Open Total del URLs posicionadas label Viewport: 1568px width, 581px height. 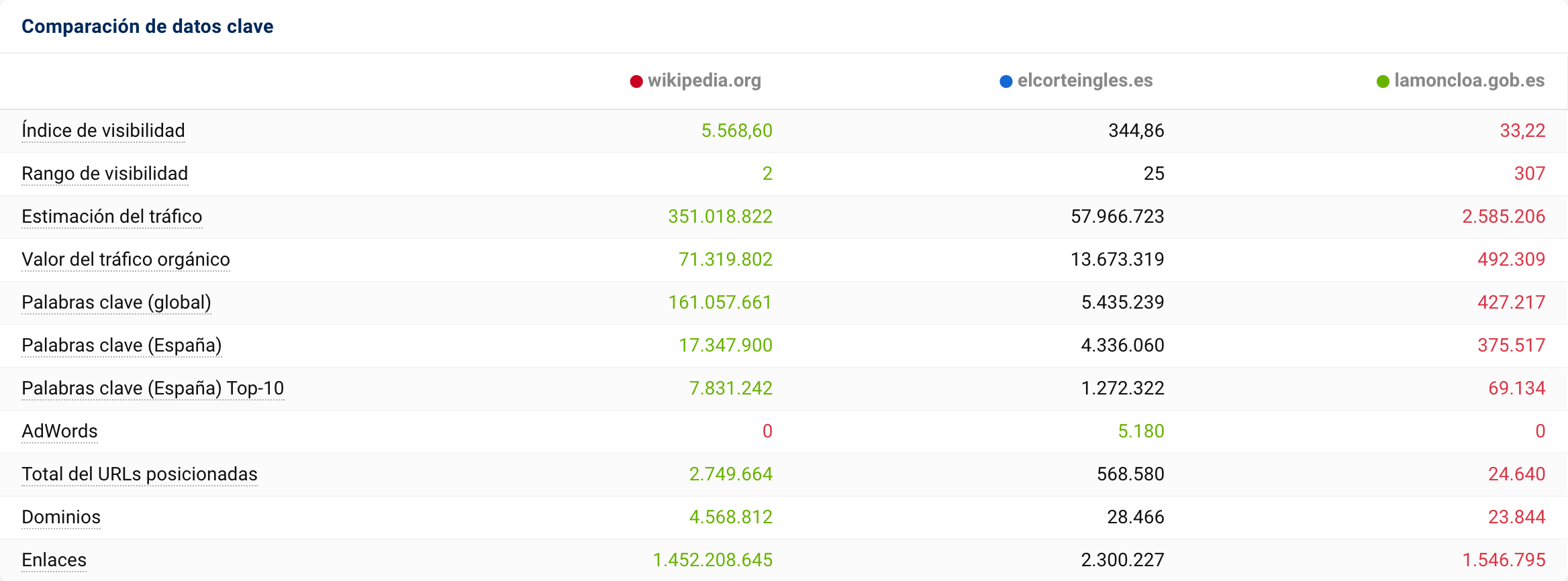click(140, 474)
